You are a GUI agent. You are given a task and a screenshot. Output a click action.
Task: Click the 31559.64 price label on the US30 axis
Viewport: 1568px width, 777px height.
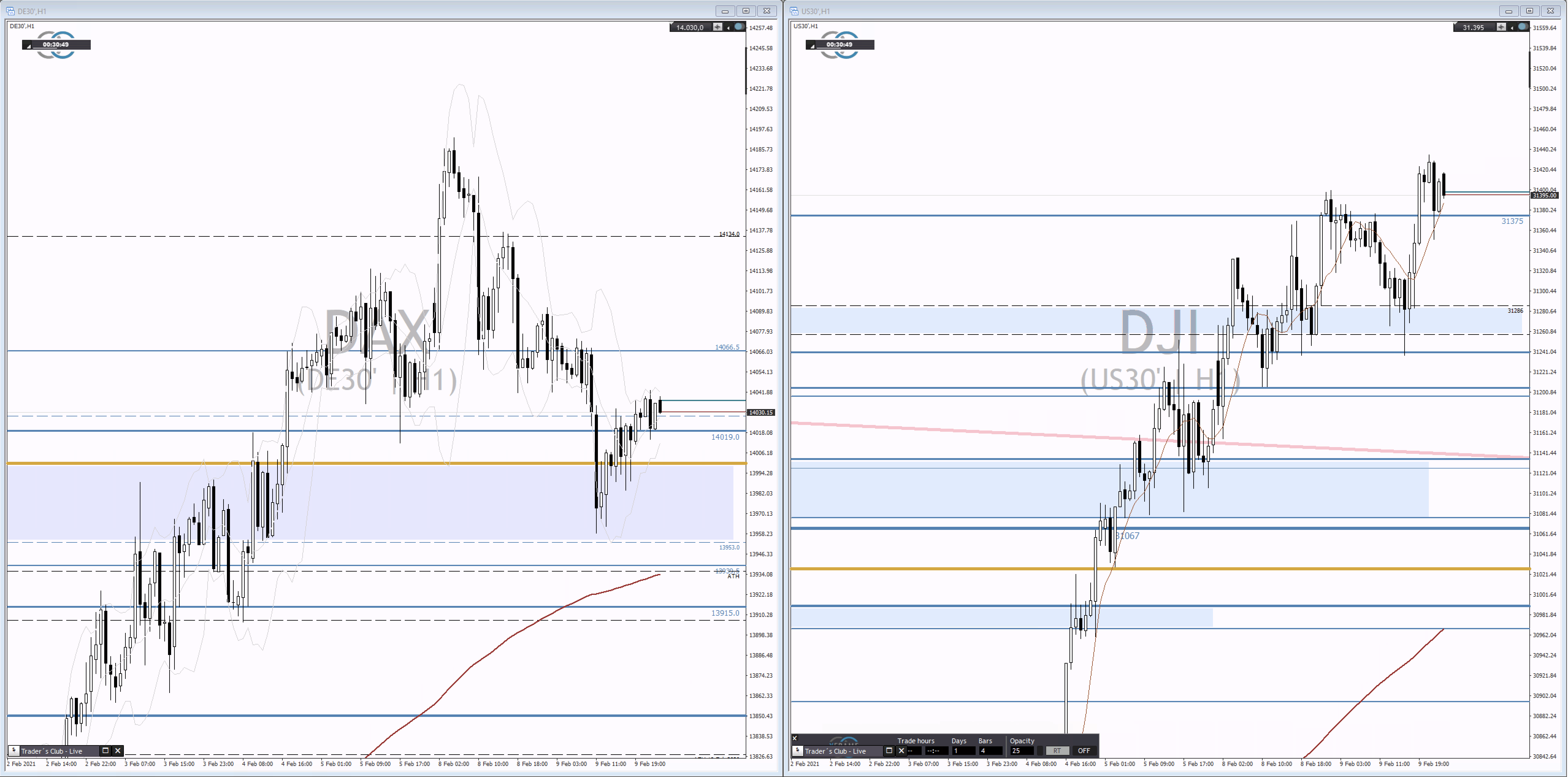1545,28
